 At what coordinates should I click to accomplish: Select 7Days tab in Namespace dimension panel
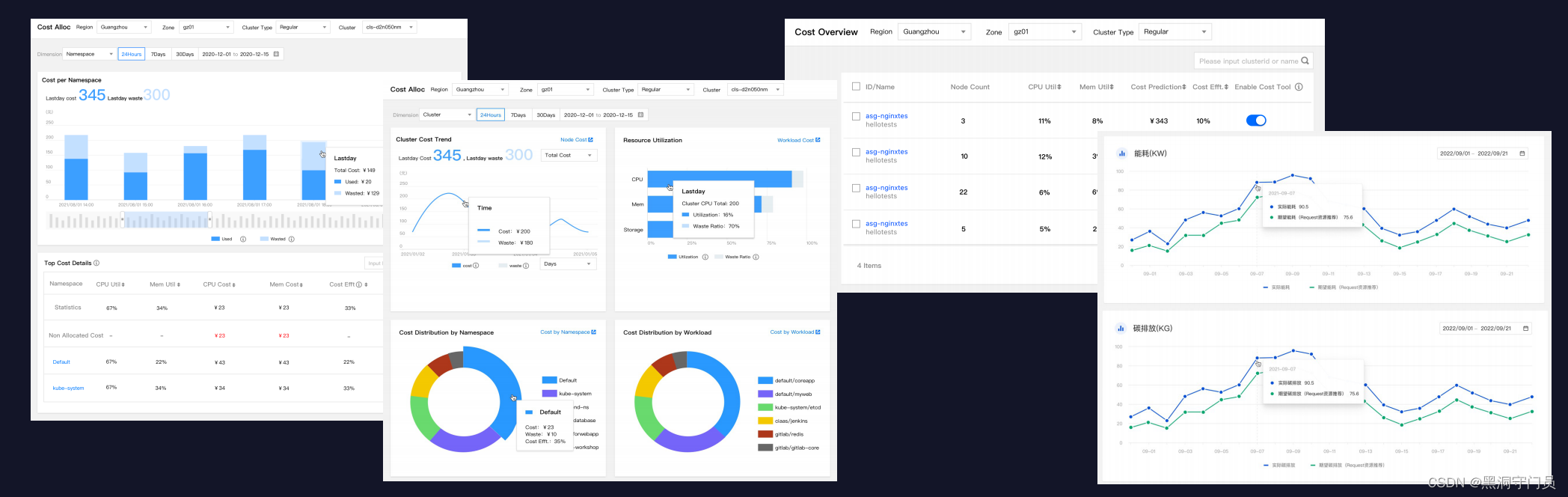pyautogui.click(x=159, y=54)
